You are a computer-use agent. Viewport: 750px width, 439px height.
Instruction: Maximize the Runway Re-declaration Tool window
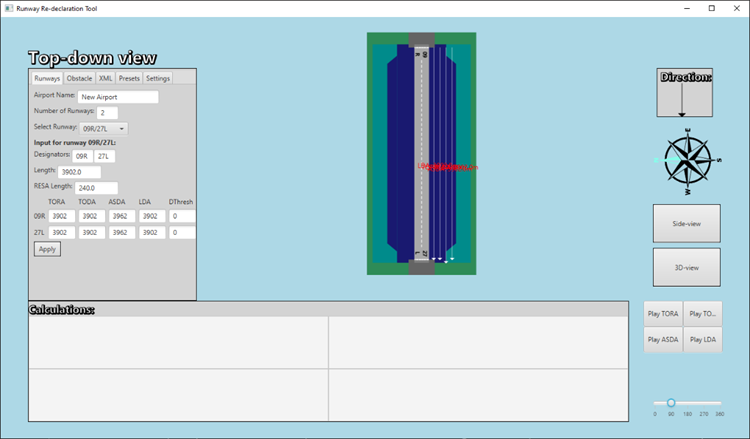pyautogui.click(x=712, y=8)
